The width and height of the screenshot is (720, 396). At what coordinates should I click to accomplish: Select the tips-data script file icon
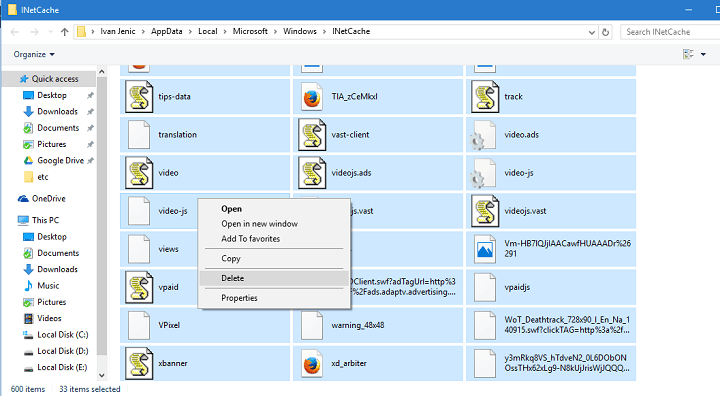(x=139, y=96)
